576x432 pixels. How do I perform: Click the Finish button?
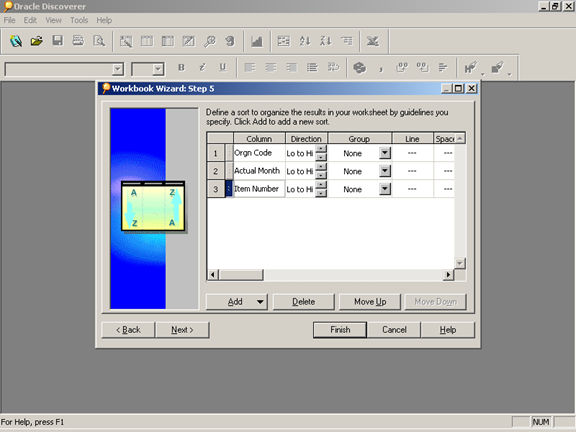pyautogui.click(x=340, y=330)
